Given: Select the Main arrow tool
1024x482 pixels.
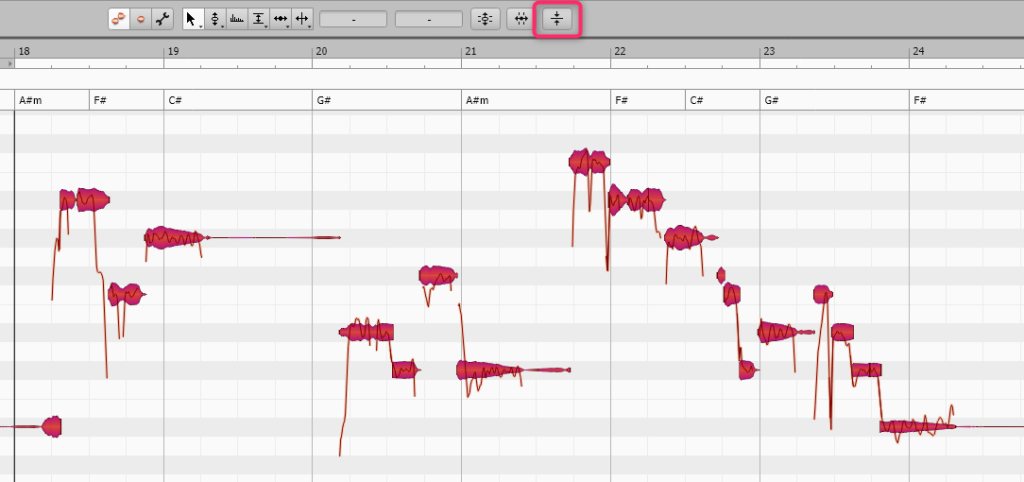Looking at the screenshot, I should 193,19.
